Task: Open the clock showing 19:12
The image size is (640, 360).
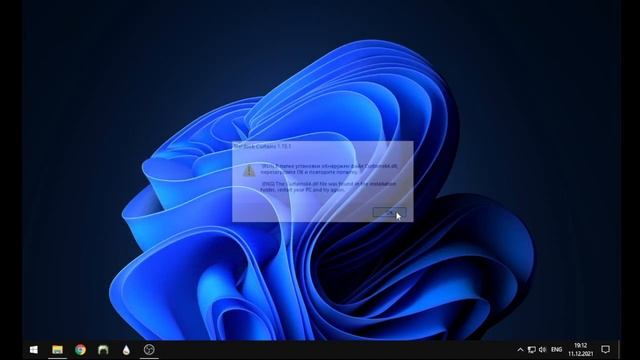Action: point(580,350)
